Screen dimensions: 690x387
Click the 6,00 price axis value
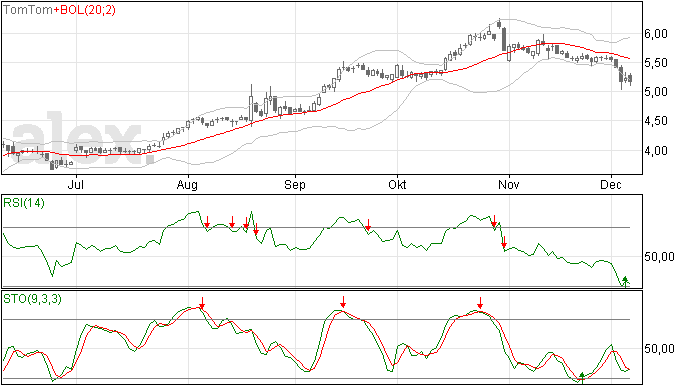[656, 34]
